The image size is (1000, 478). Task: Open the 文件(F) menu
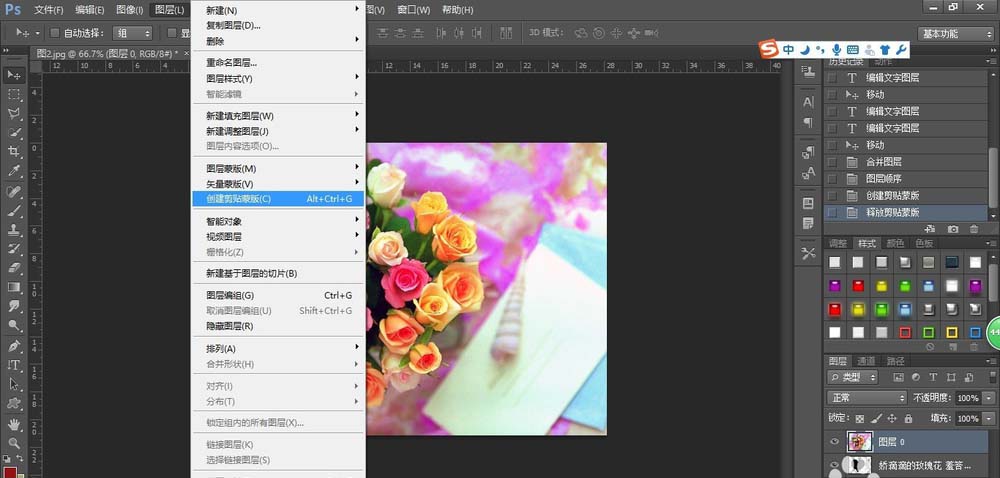click(x=48, y=10)
